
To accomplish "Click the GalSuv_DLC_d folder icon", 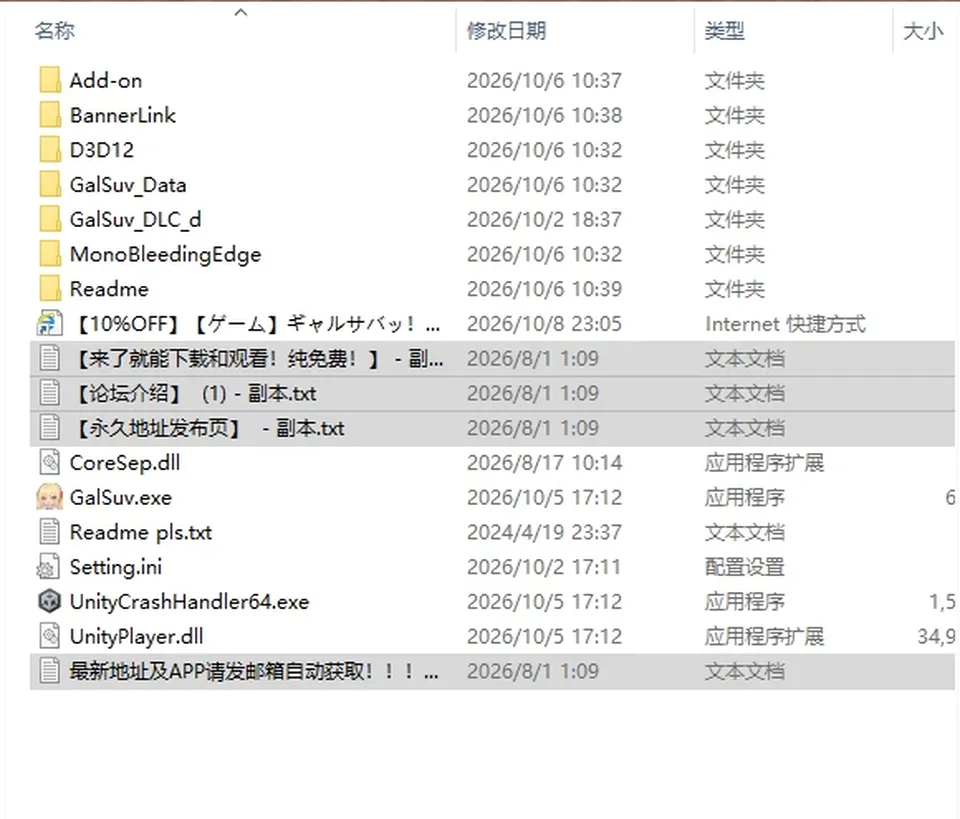I will pos(50,219).
